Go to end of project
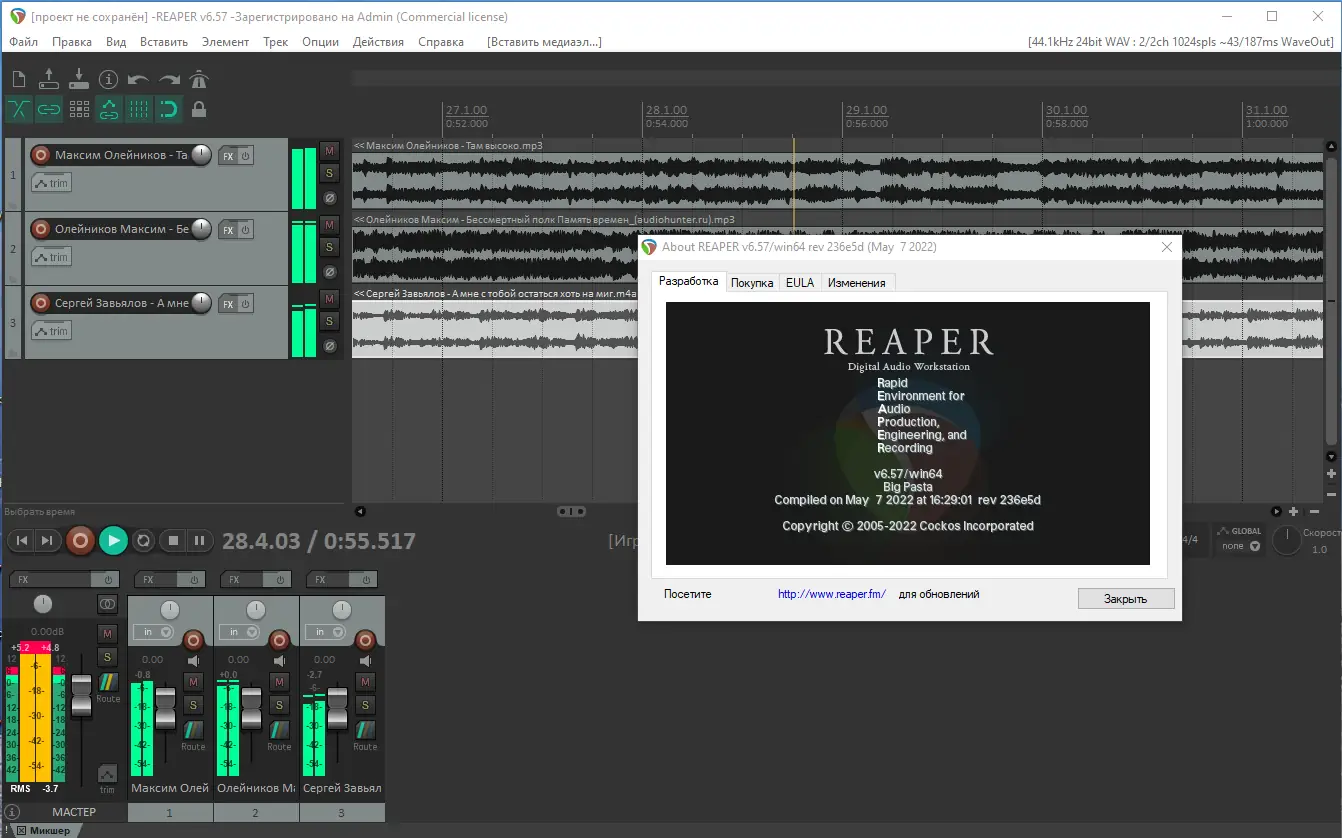This screenshot has height=838, width=1342. (x=46, y=541)
